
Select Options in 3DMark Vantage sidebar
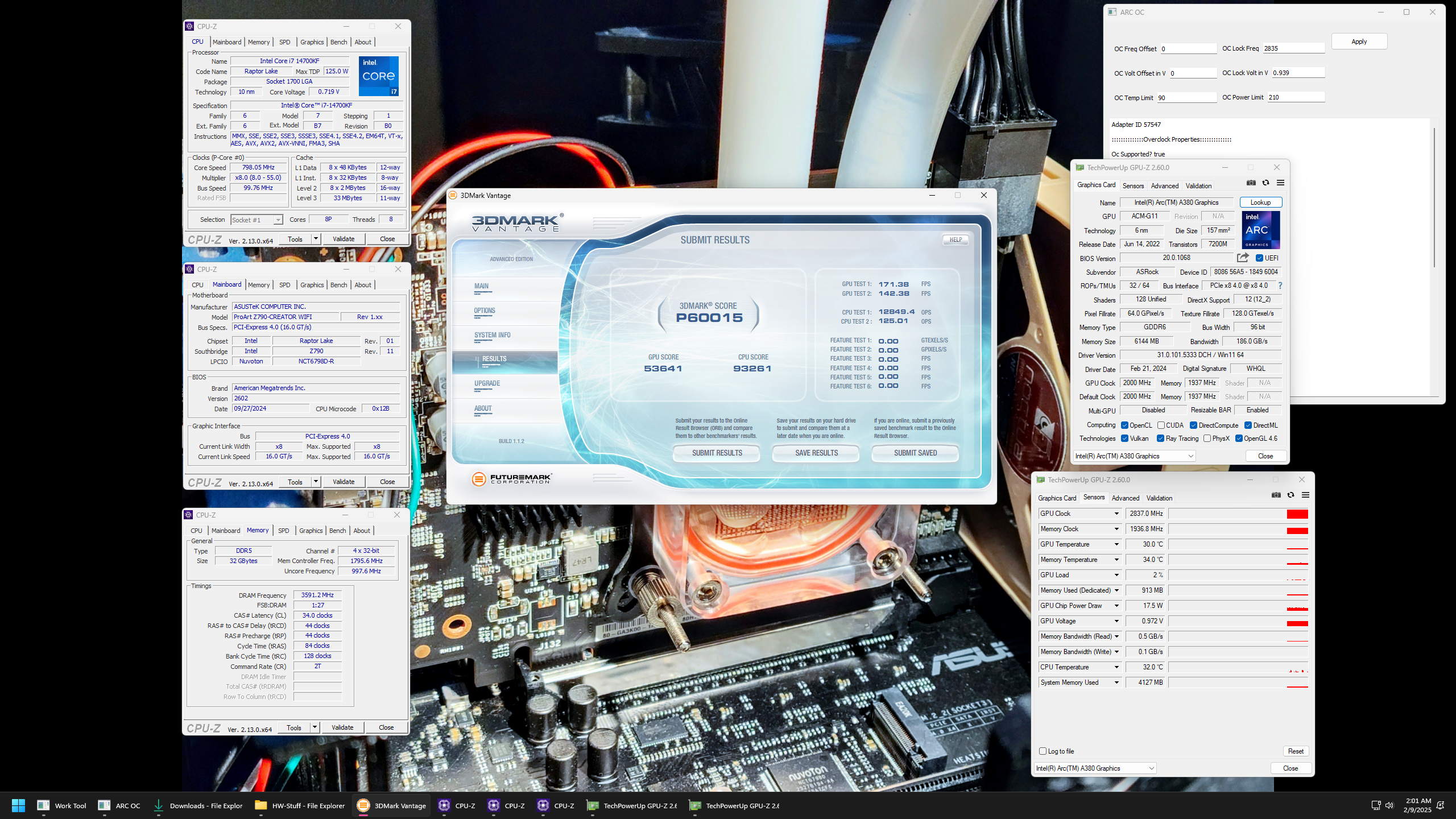click(x=485, y=311)
